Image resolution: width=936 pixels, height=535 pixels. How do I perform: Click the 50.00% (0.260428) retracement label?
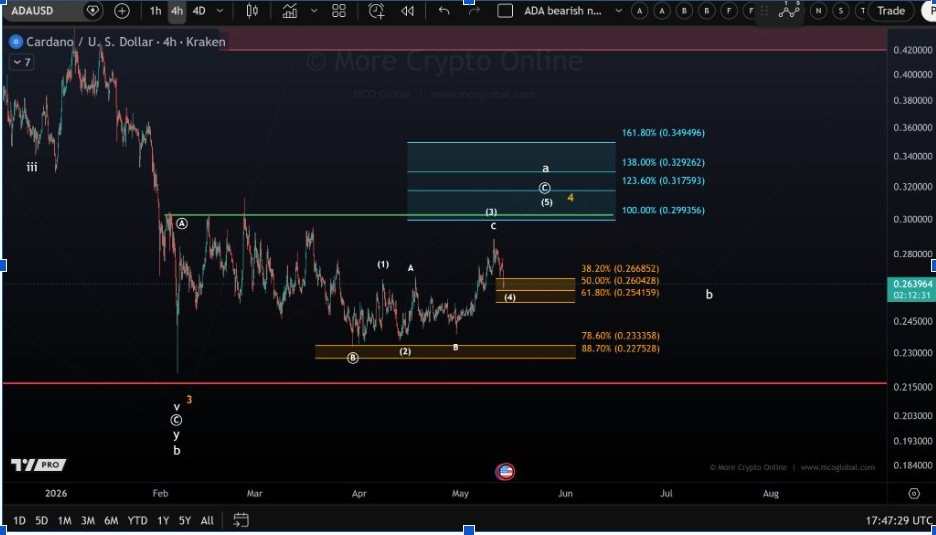[620, 281]
